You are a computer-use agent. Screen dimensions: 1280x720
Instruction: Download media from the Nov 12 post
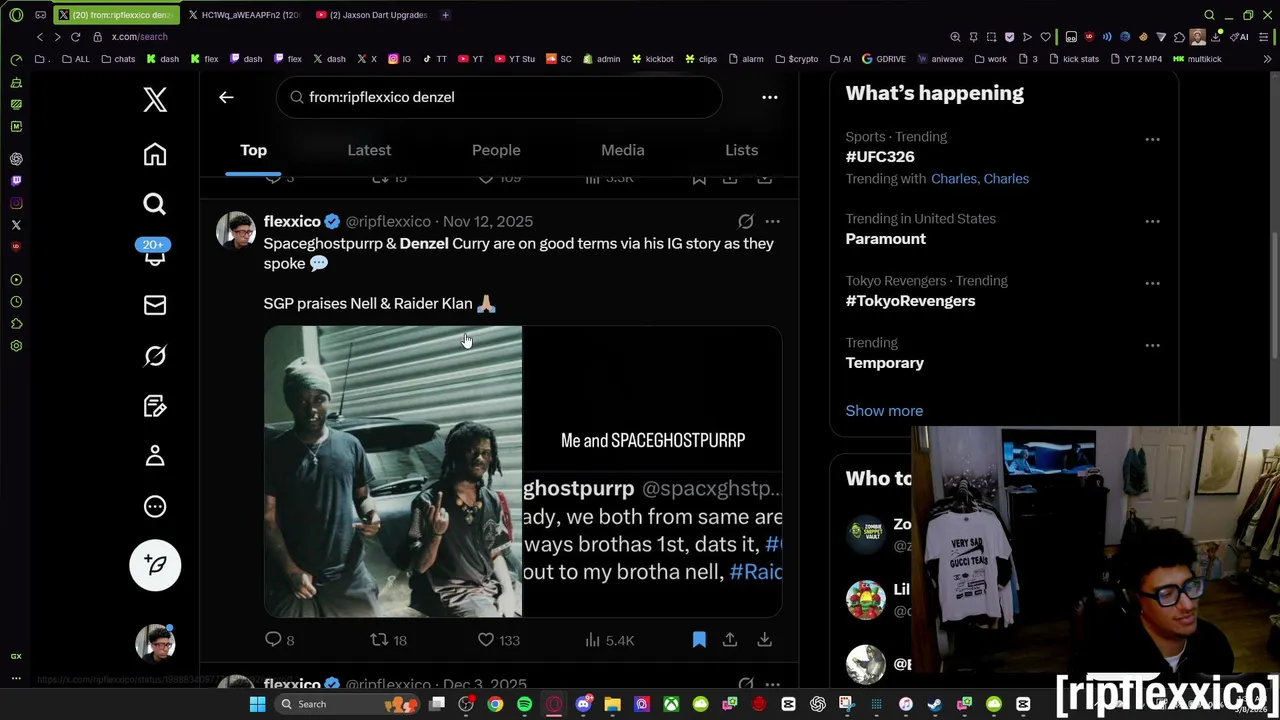tap(764, 640)
